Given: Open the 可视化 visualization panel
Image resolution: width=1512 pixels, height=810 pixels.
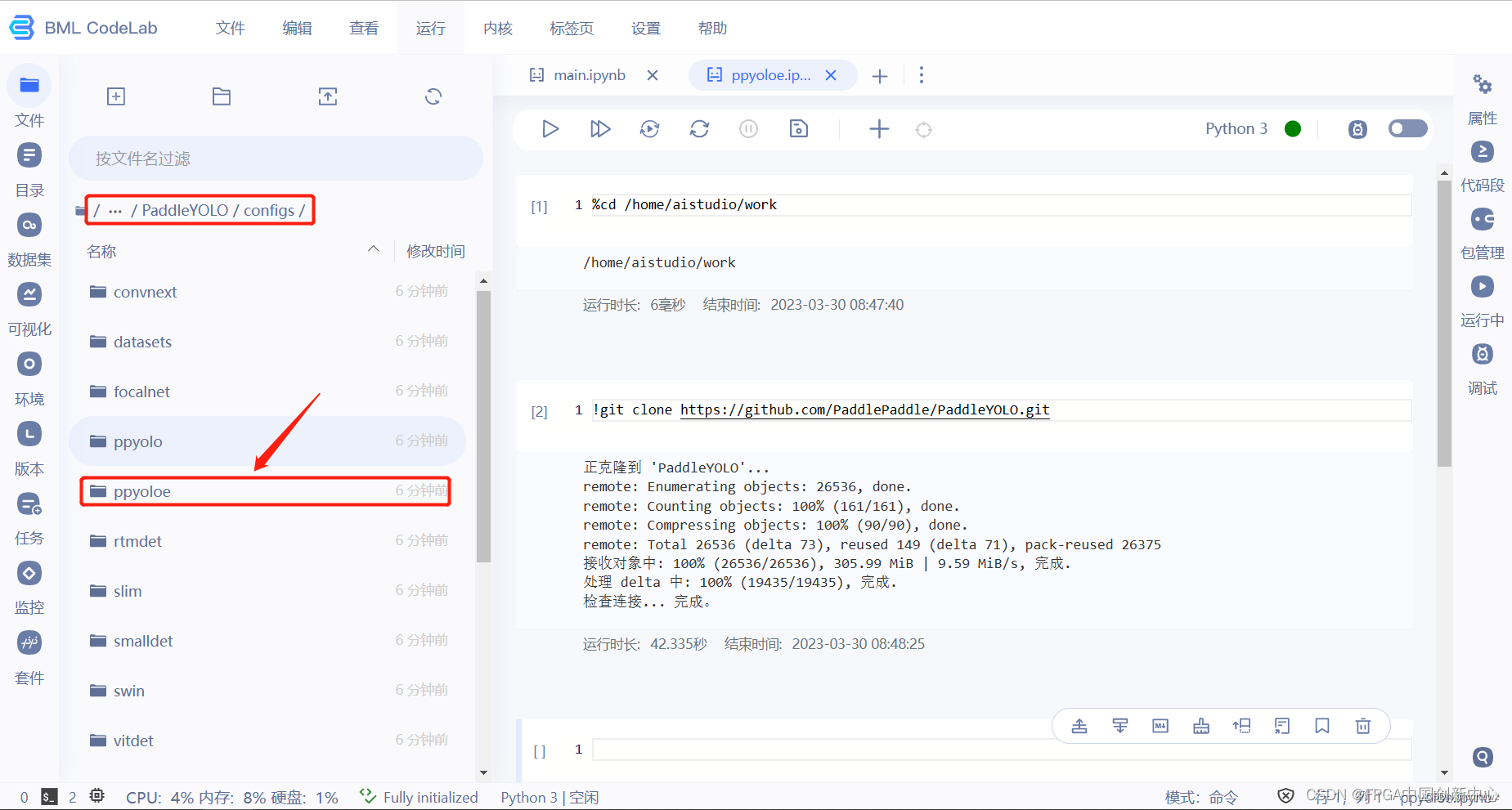Looking at the screenshot, I should click(x=29, y=309).
